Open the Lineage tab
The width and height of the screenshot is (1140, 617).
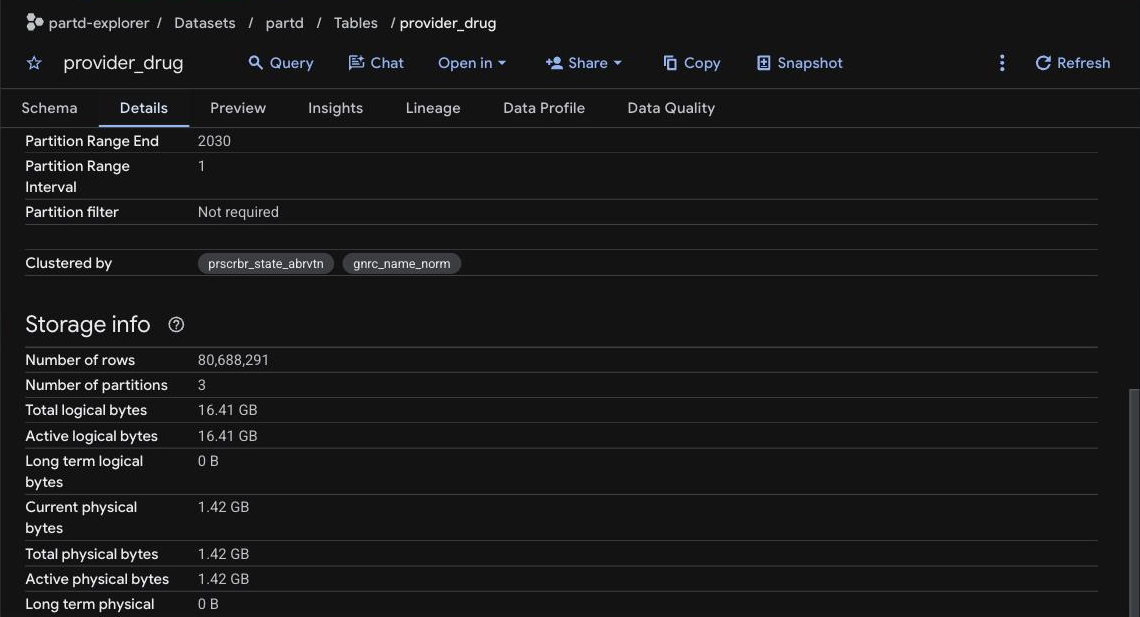click(433, 108)
